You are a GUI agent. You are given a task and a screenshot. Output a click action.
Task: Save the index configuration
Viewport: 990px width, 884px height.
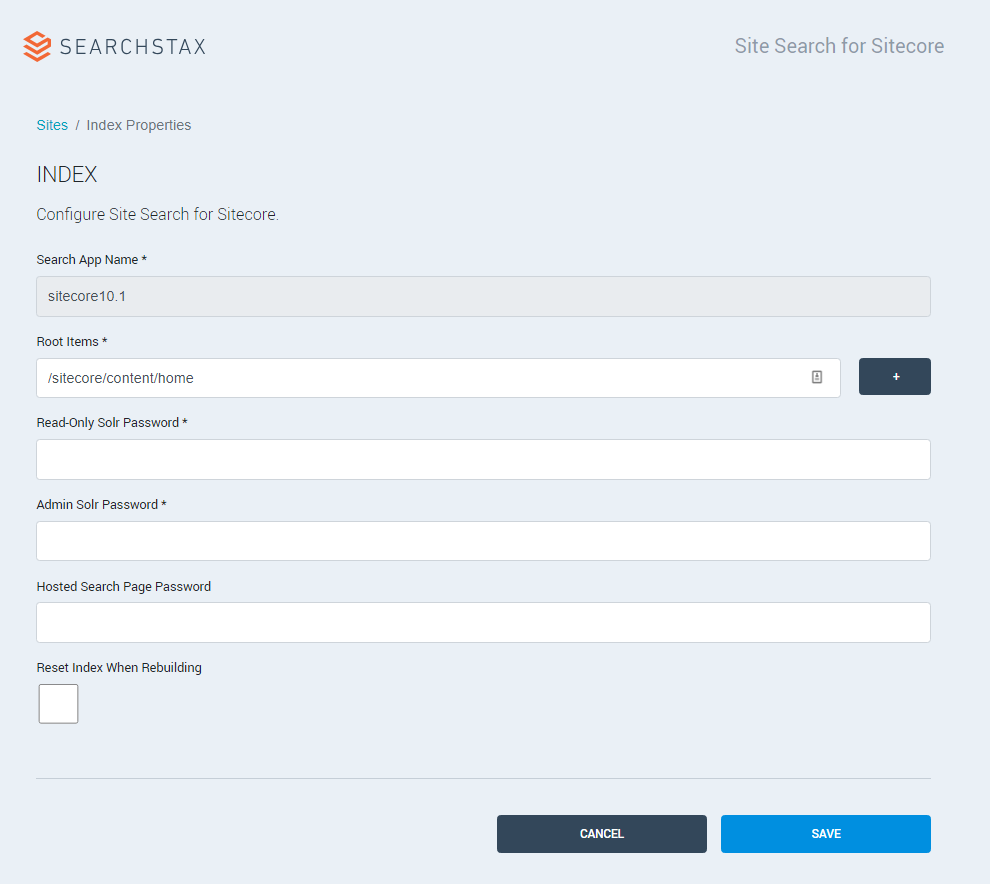[x=825, y=833]
